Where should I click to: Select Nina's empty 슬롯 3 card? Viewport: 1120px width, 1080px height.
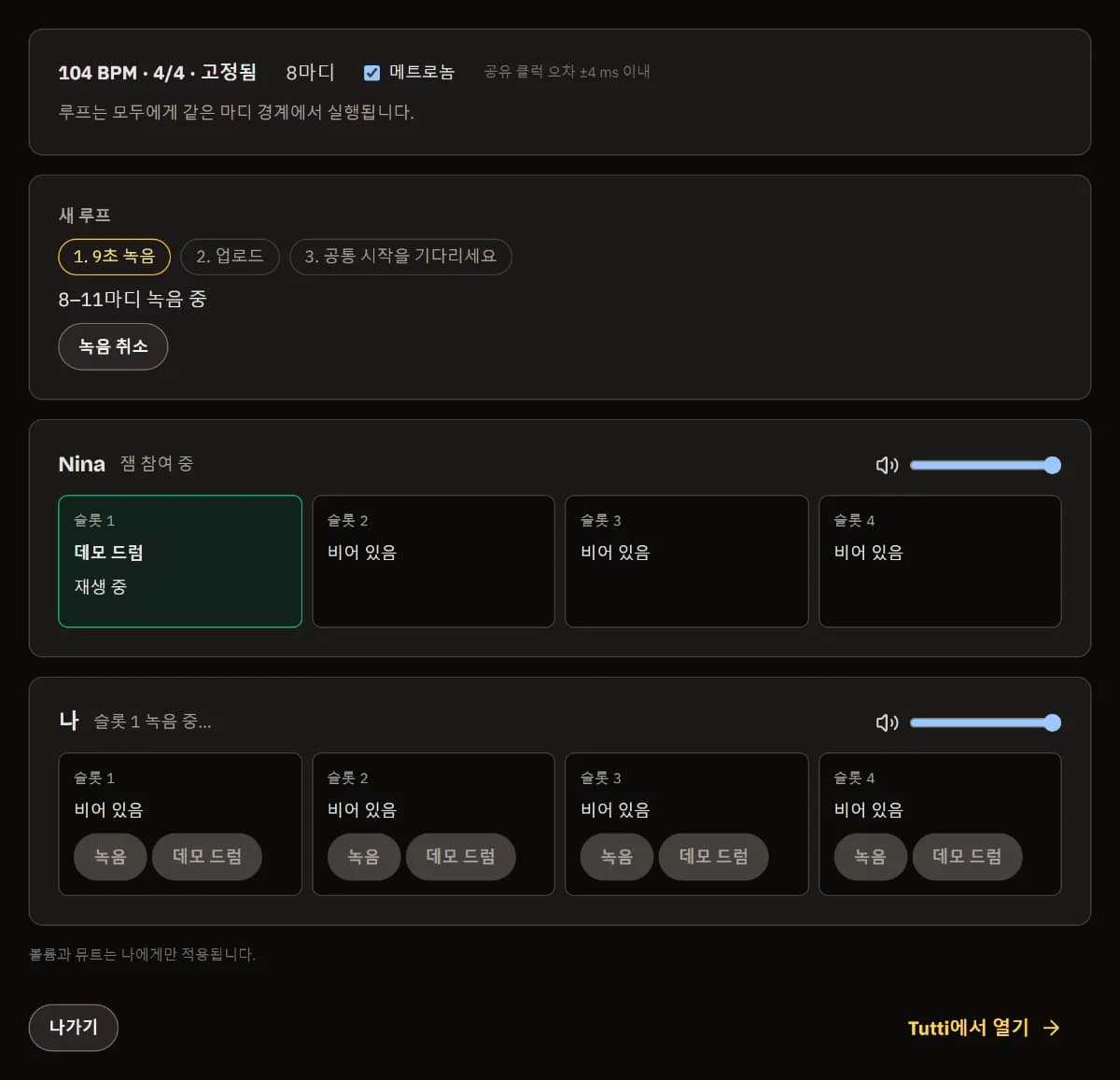687,561
